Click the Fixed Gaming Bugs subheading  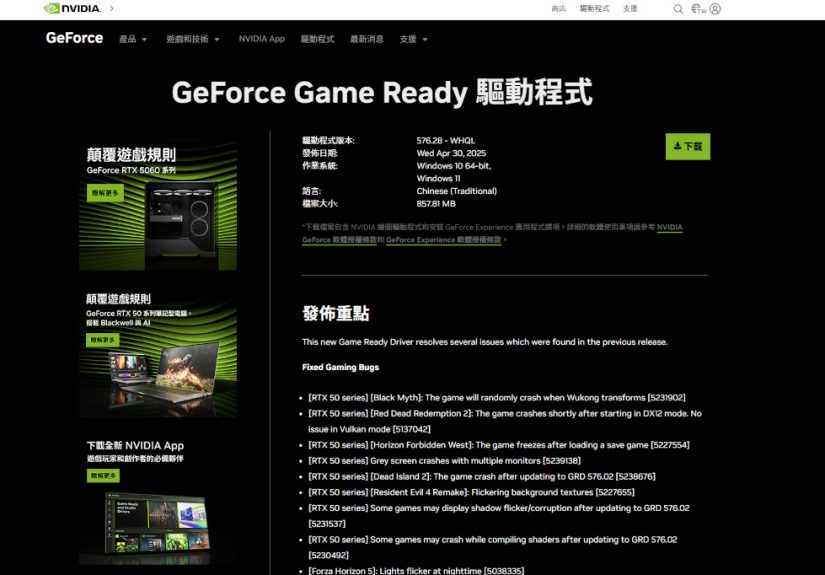point(340,367)
